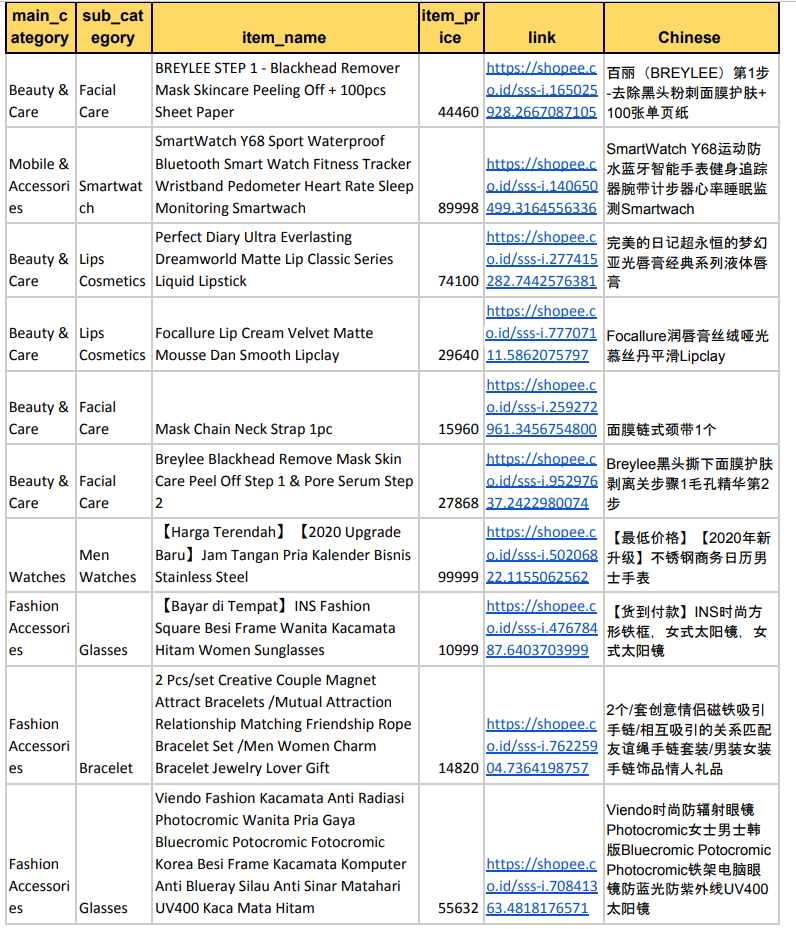Select the Chinese cell starting 【货到付款】

(x=691, y=628)
